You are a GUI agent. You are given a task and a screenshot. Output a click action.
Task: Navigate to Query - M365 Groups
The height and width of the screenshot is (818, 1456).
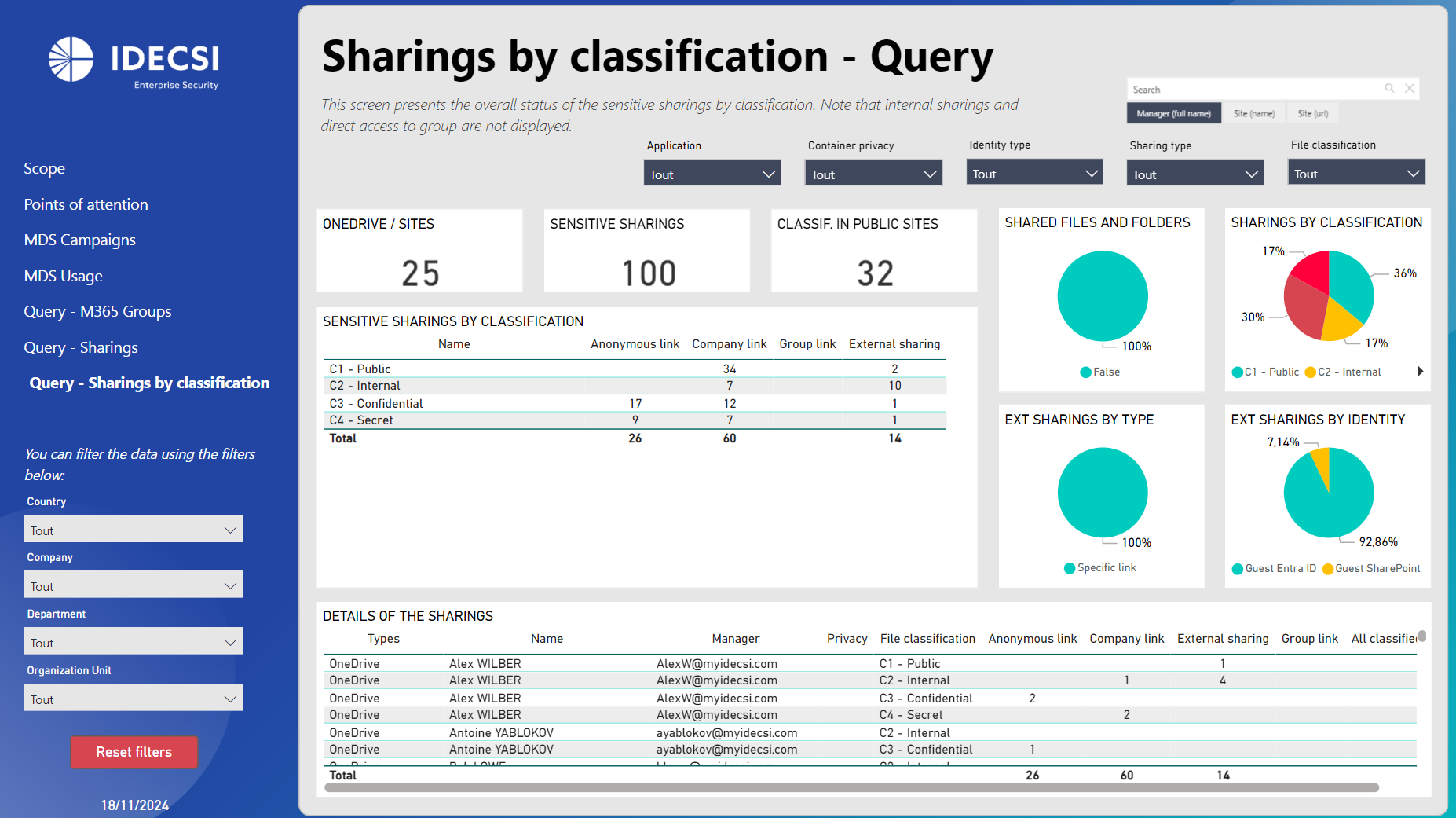tap(97, 311)
